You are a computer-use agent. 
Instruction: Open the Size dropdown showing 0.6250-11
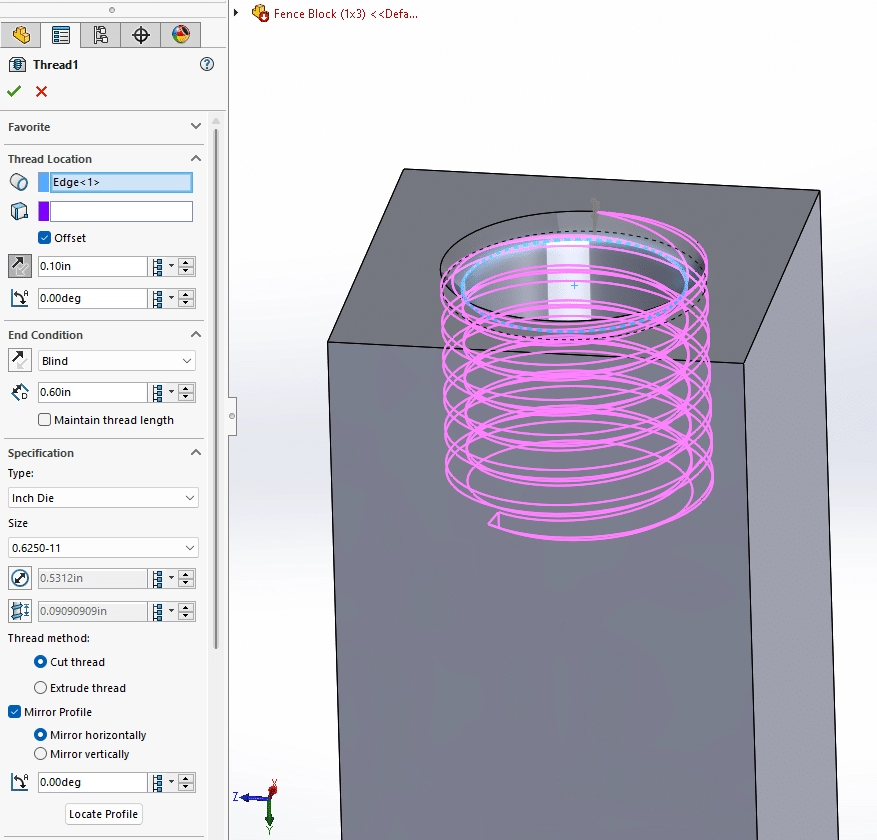click(x=102, y=547)
